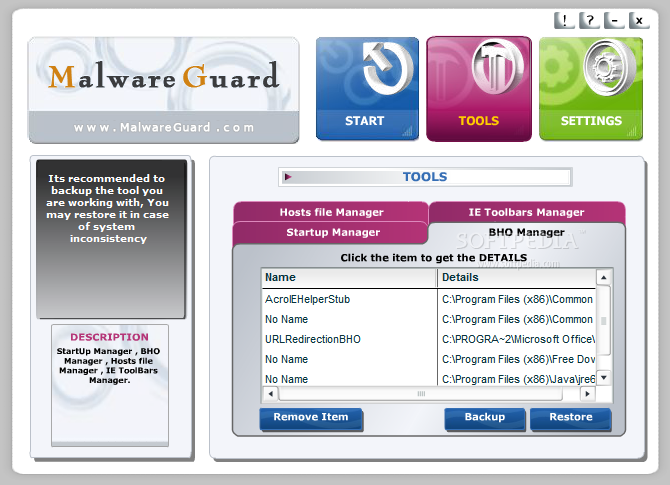Click the list's vertical scroll up arrow
The image size is (670, 485).
pyautogui.click(x=603, y=278)
